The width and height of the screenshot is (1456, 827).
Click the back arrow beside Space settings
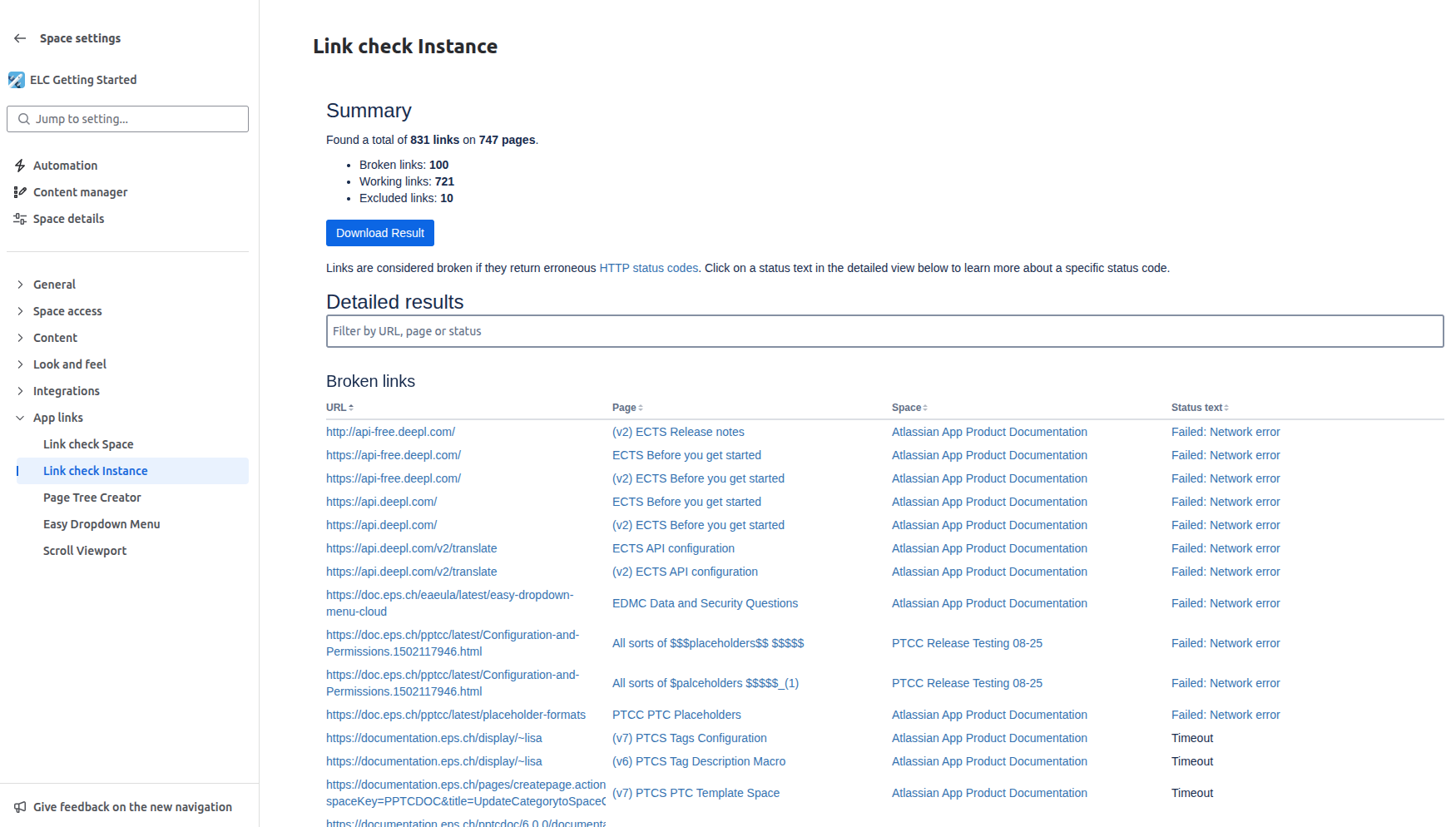(x=20, y=38)
